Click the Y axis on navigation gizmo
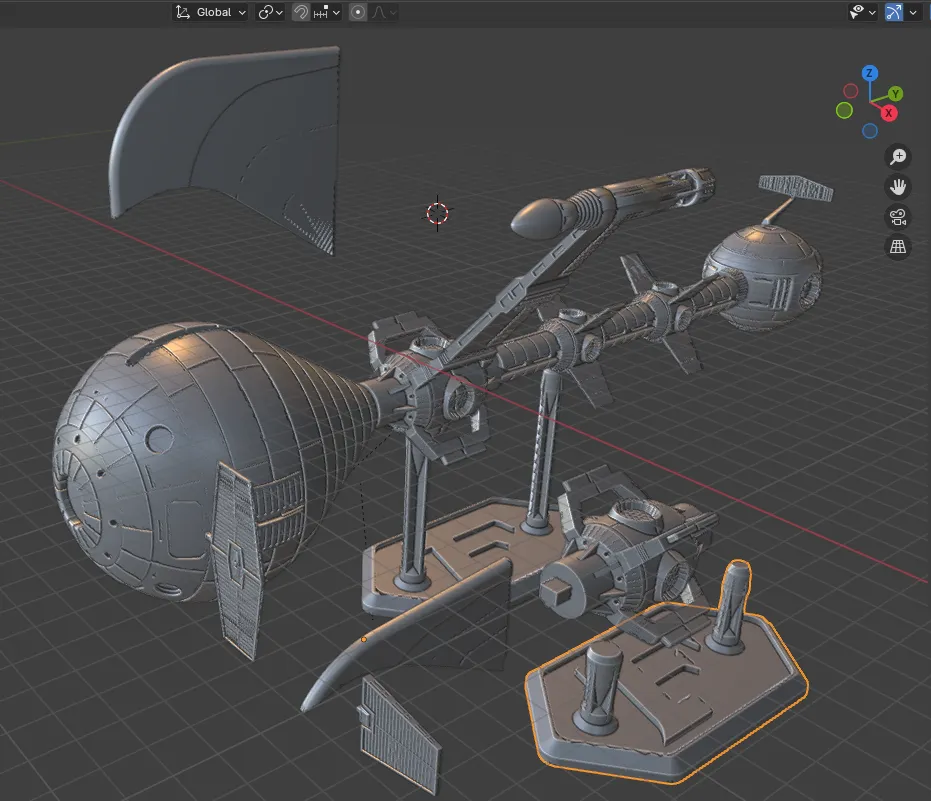 point(895,94)
